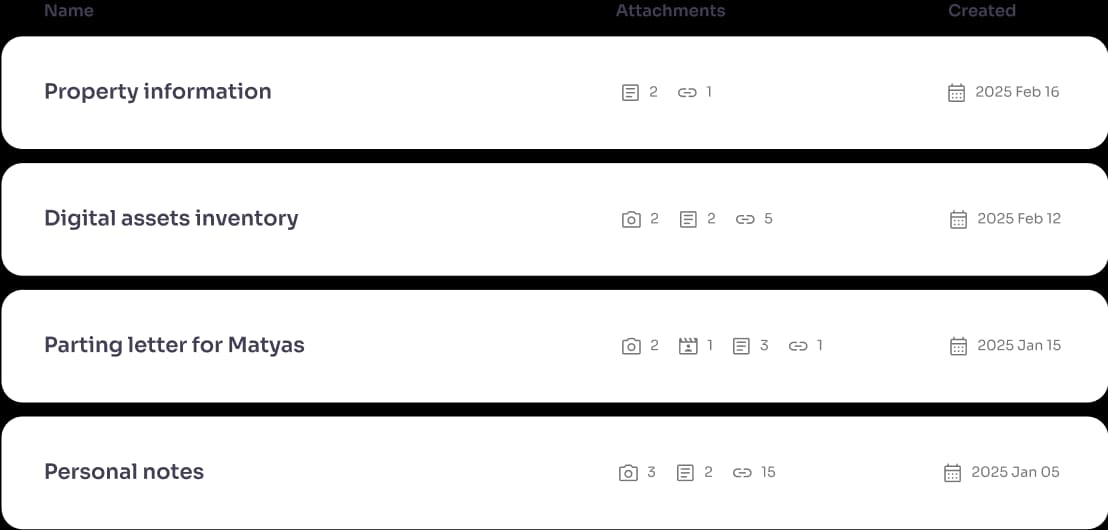Click the Attachments column header
This screenshot has width=1108, height=530.
click(671, 11)
